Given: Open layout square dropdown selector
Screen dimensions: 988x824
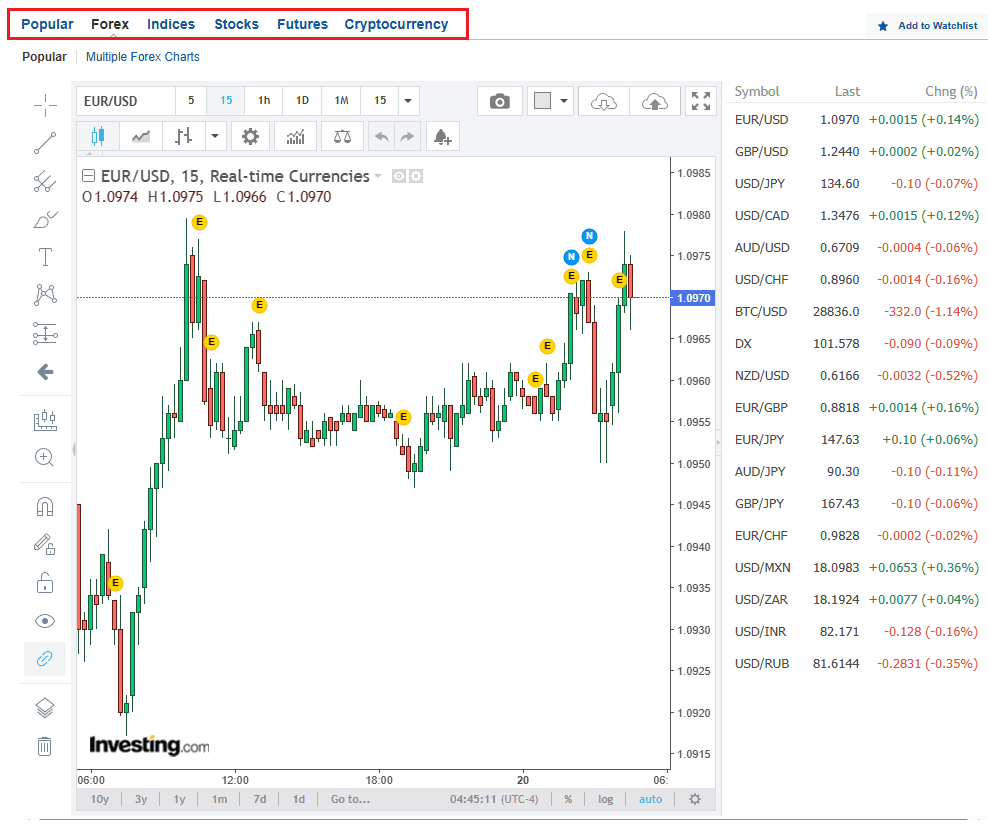Looking at the screenshot, I should tap(550, 101).
